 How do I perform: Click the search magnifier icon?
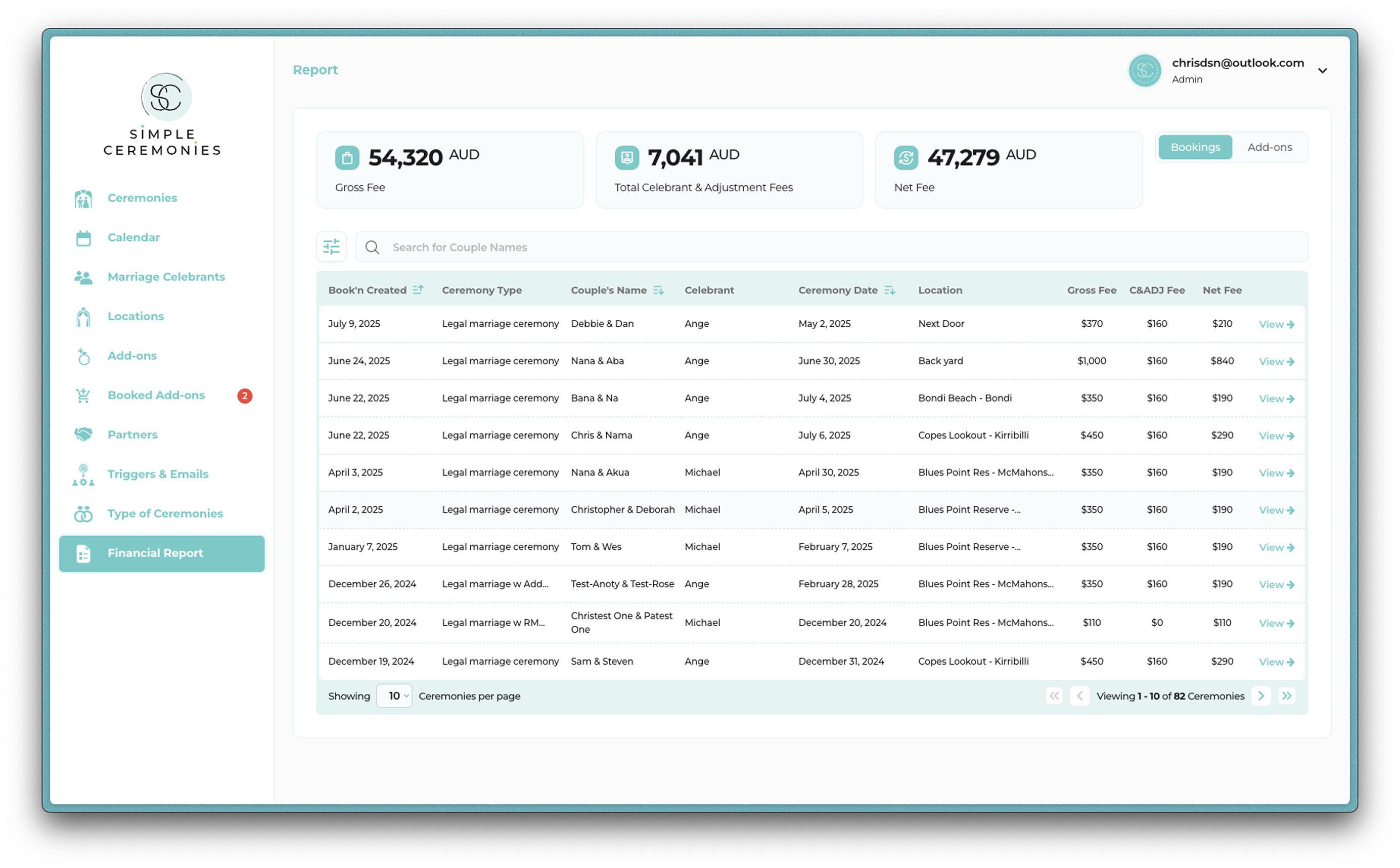point(373,247)
